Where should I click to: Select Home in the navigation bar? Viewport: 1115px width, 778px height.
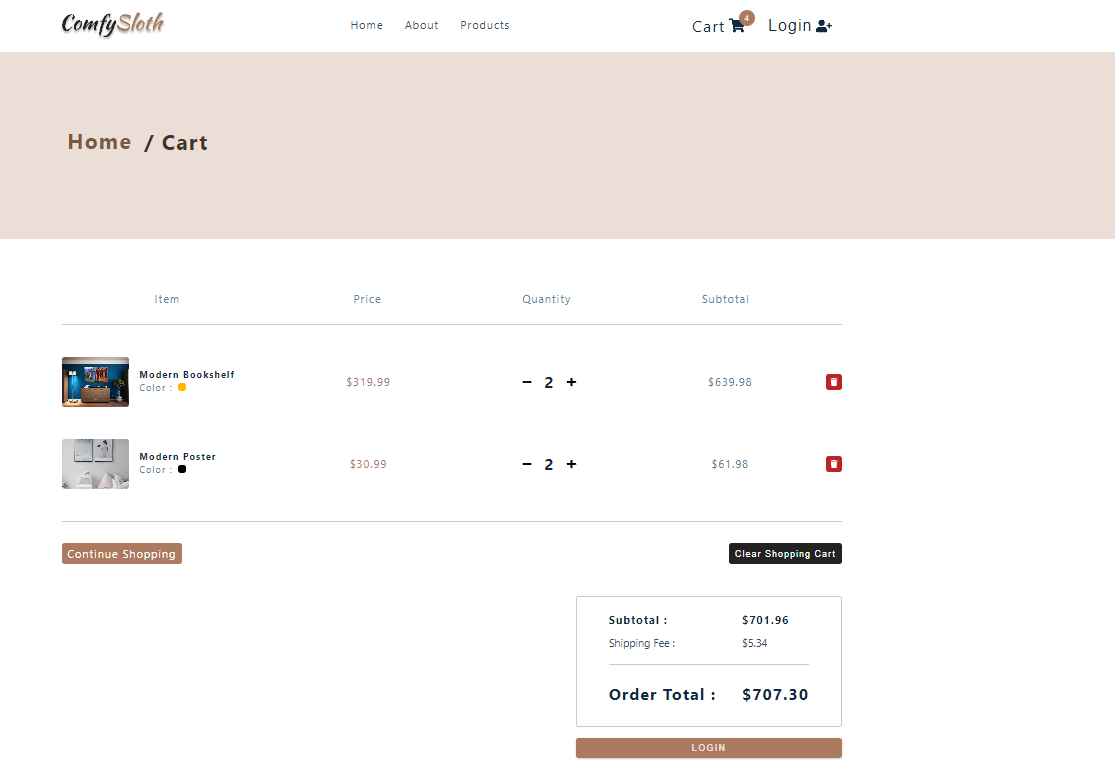click(x=366, y=25)
